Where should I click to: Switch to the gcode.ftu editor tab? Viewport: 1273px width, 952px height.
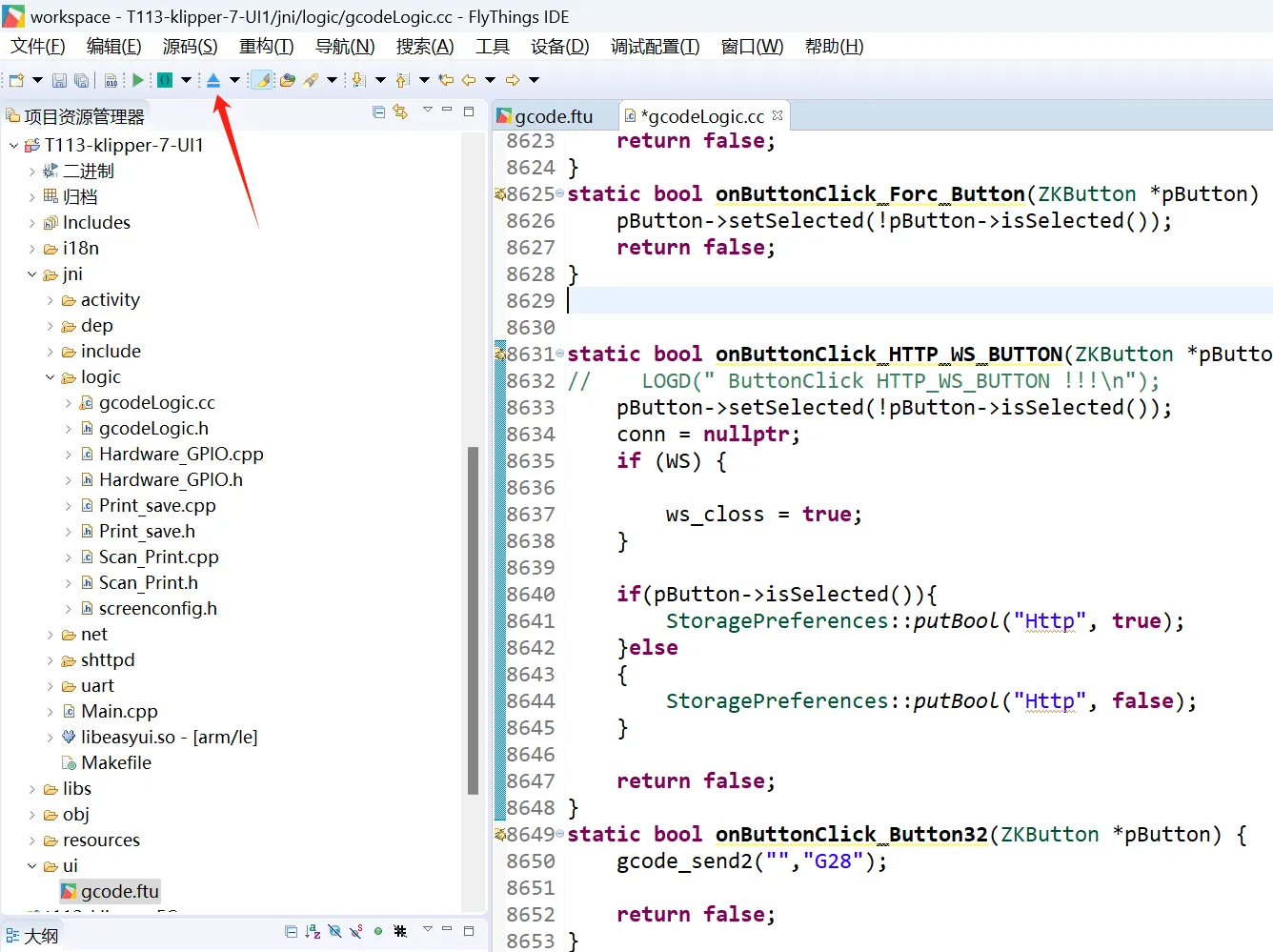tap(554, 116)
